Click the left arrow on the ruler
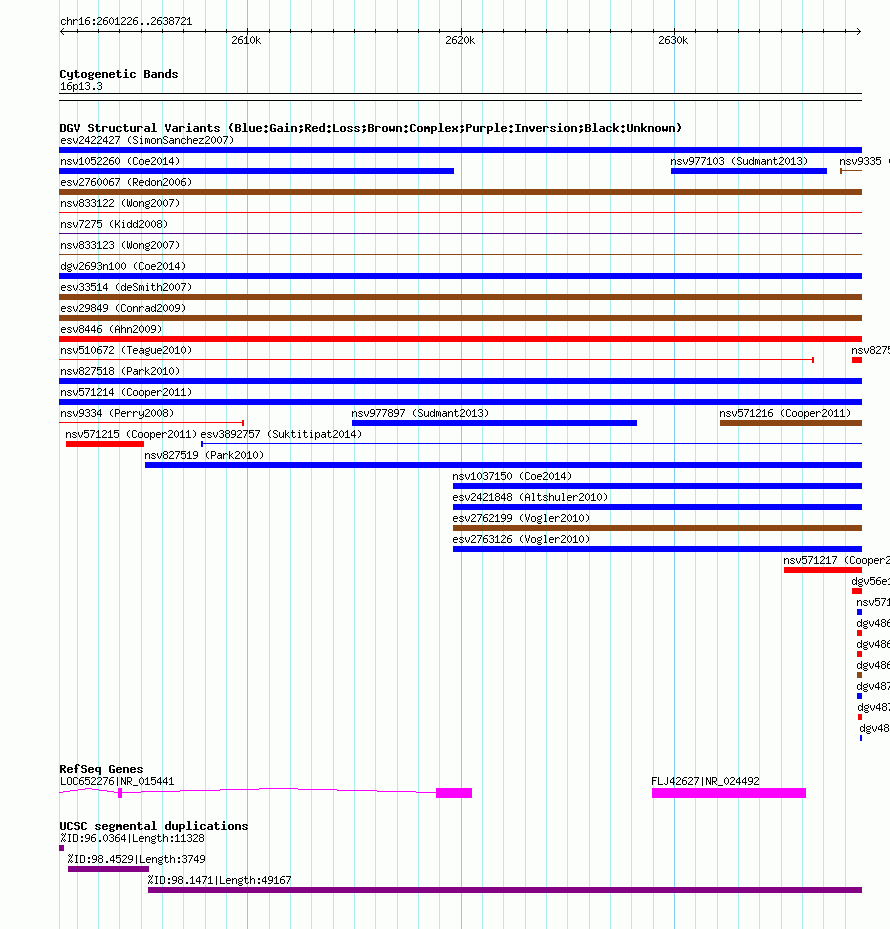The image size is (890, 929). pos(63,31)
